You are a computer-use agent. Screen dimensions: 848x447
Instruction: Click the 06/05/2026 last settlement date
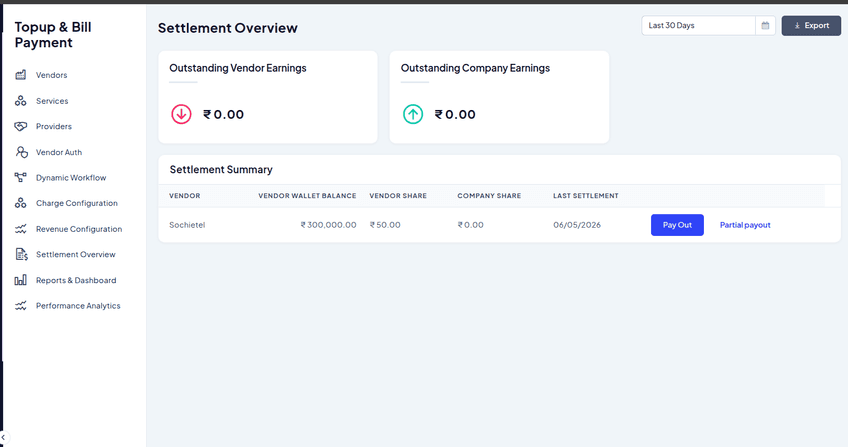click(577, 225)
